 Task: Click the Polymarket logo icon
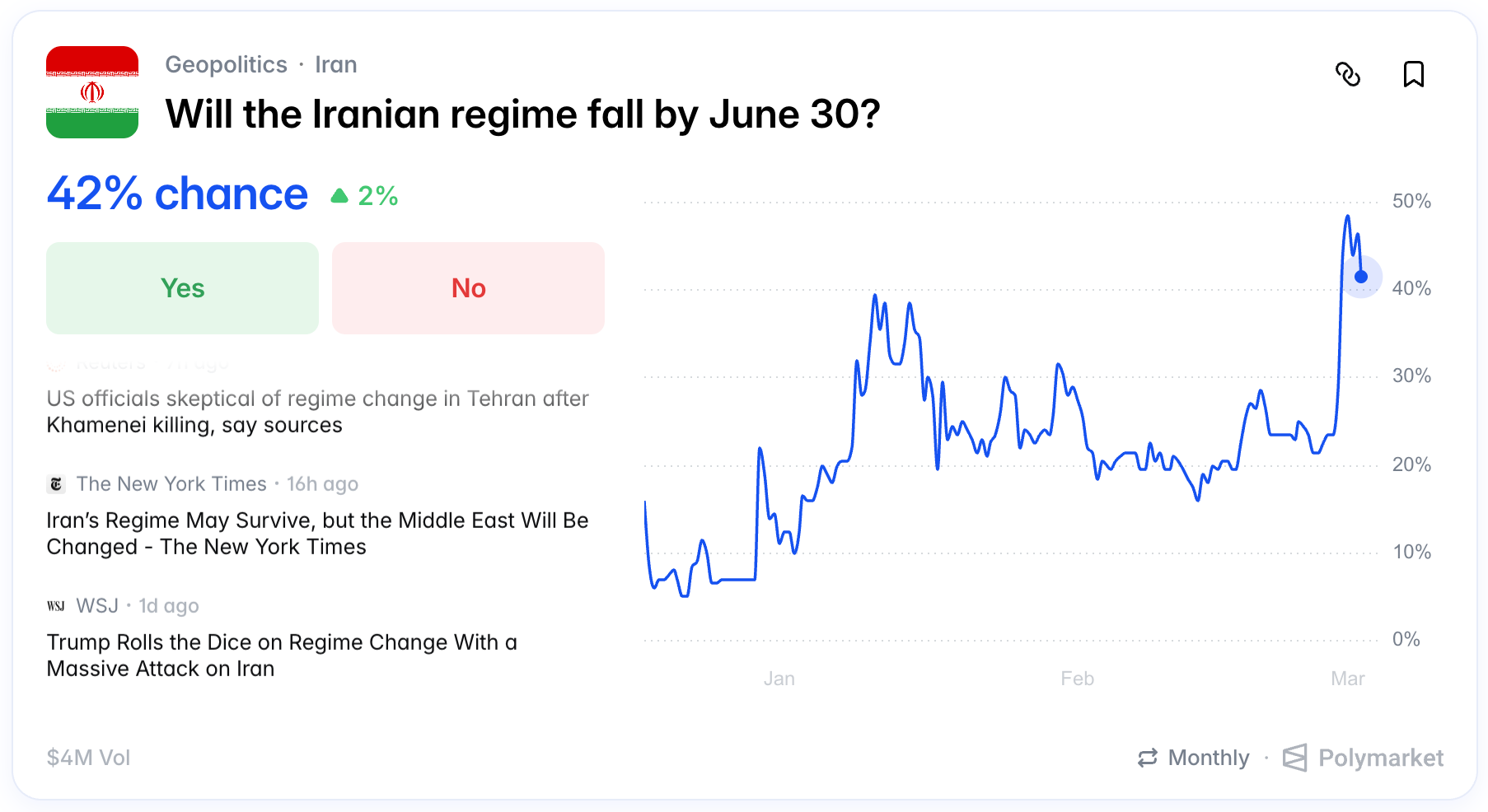(1294, 758)
